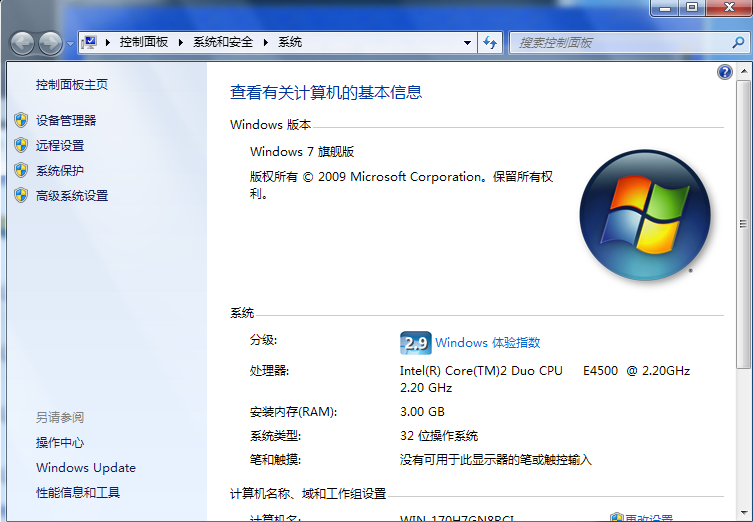
Task: Open recent pages dropdown beside Forward arrow
Action: [70, 44]
